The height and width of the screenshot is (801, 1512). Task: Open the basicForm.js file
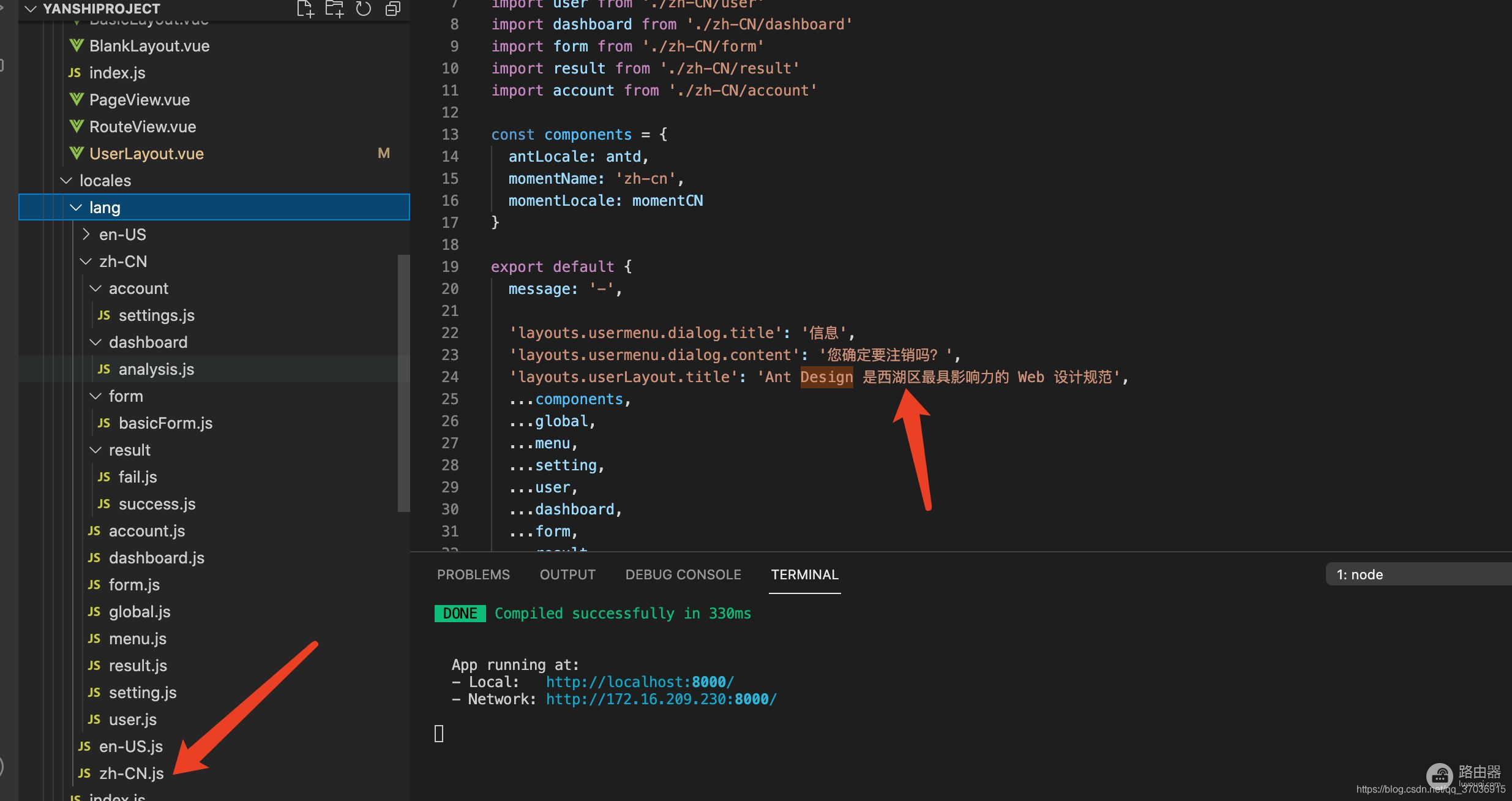(165, 423)
